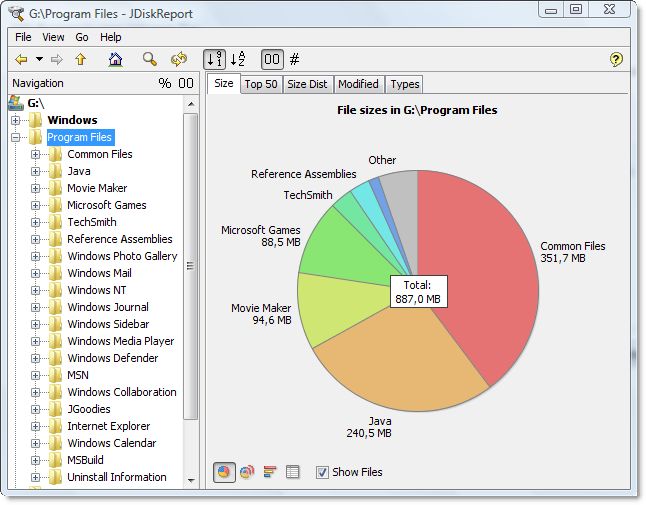This screenshot has width=646, height=505.
Task: Toggle alphabetical sort button
Action: coord(238,60)
